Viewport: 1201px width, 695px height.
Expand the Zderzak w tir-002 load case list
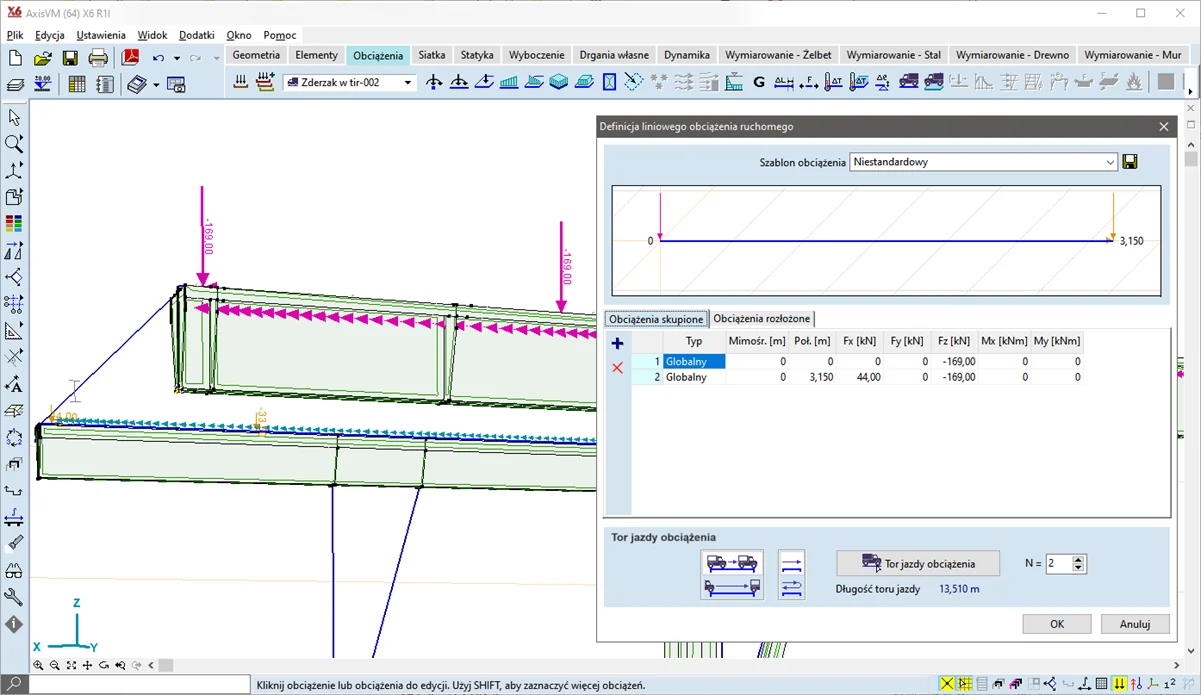pos(408,84)
